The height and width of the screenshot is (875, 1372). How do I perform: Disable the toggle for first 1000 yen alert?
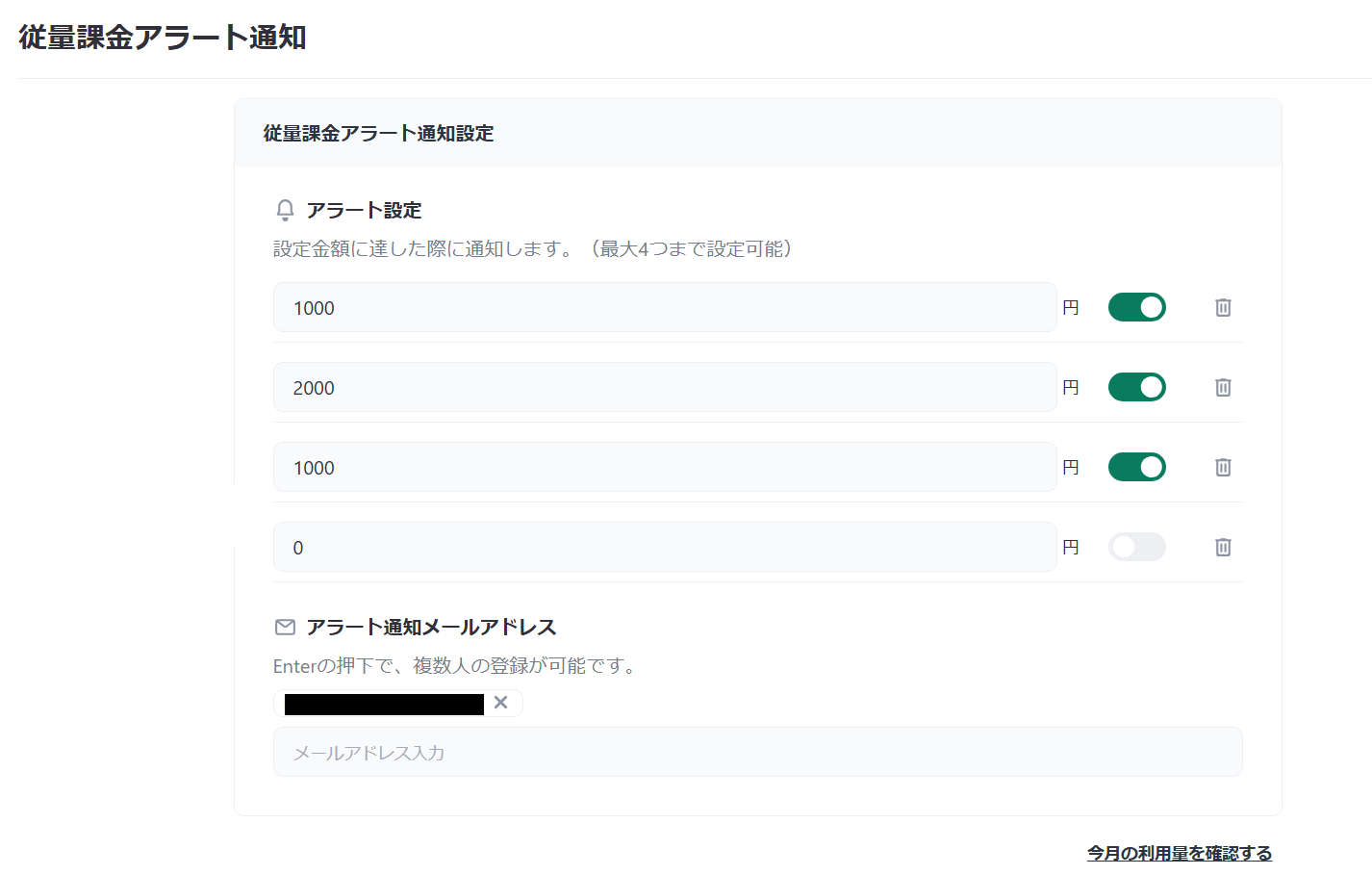point(1136,307)
